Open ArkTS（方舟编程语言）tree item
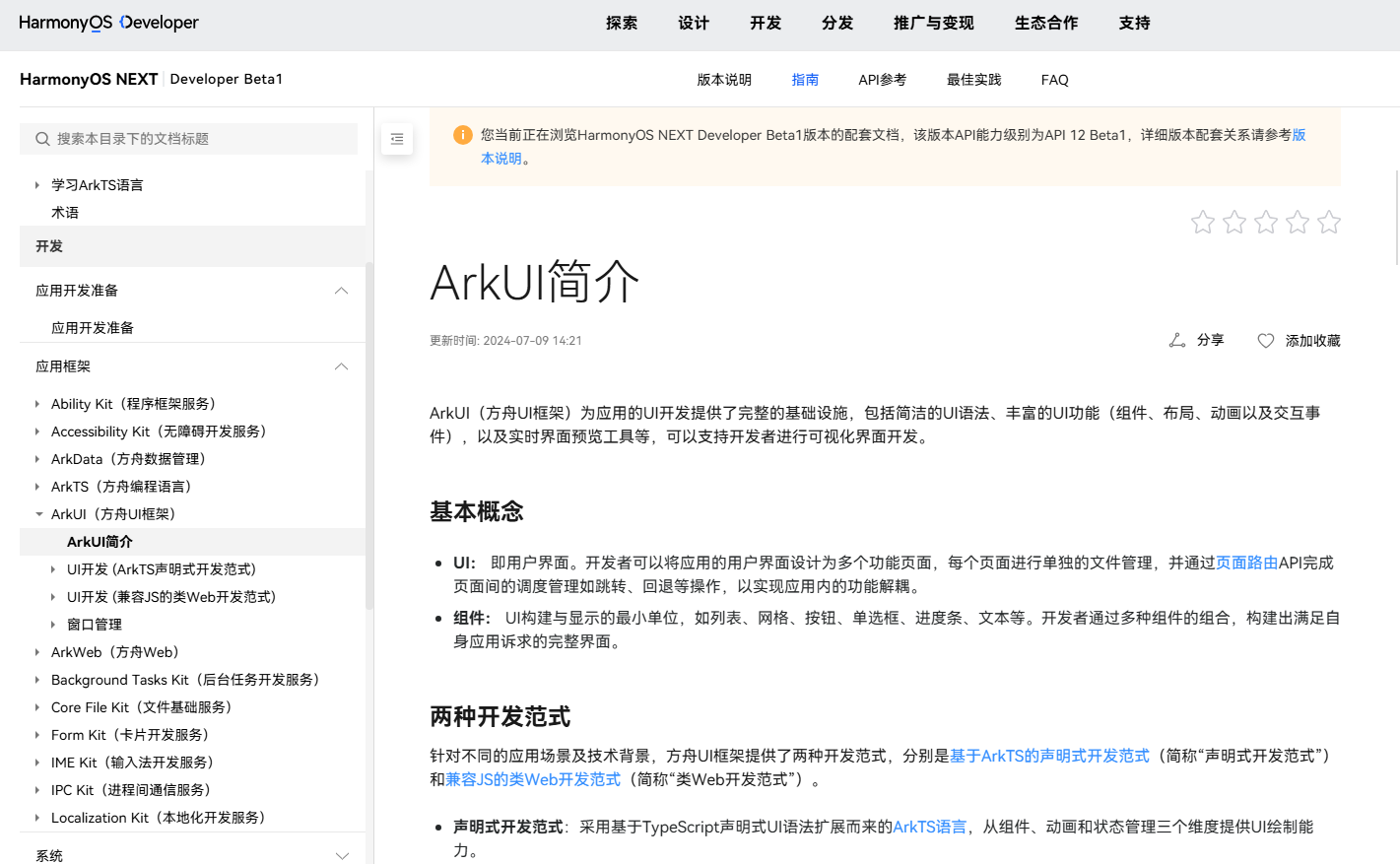Image resolution: width=1400 pixels, height=864 pixels. pyautogui.click(x=125, y=487)
